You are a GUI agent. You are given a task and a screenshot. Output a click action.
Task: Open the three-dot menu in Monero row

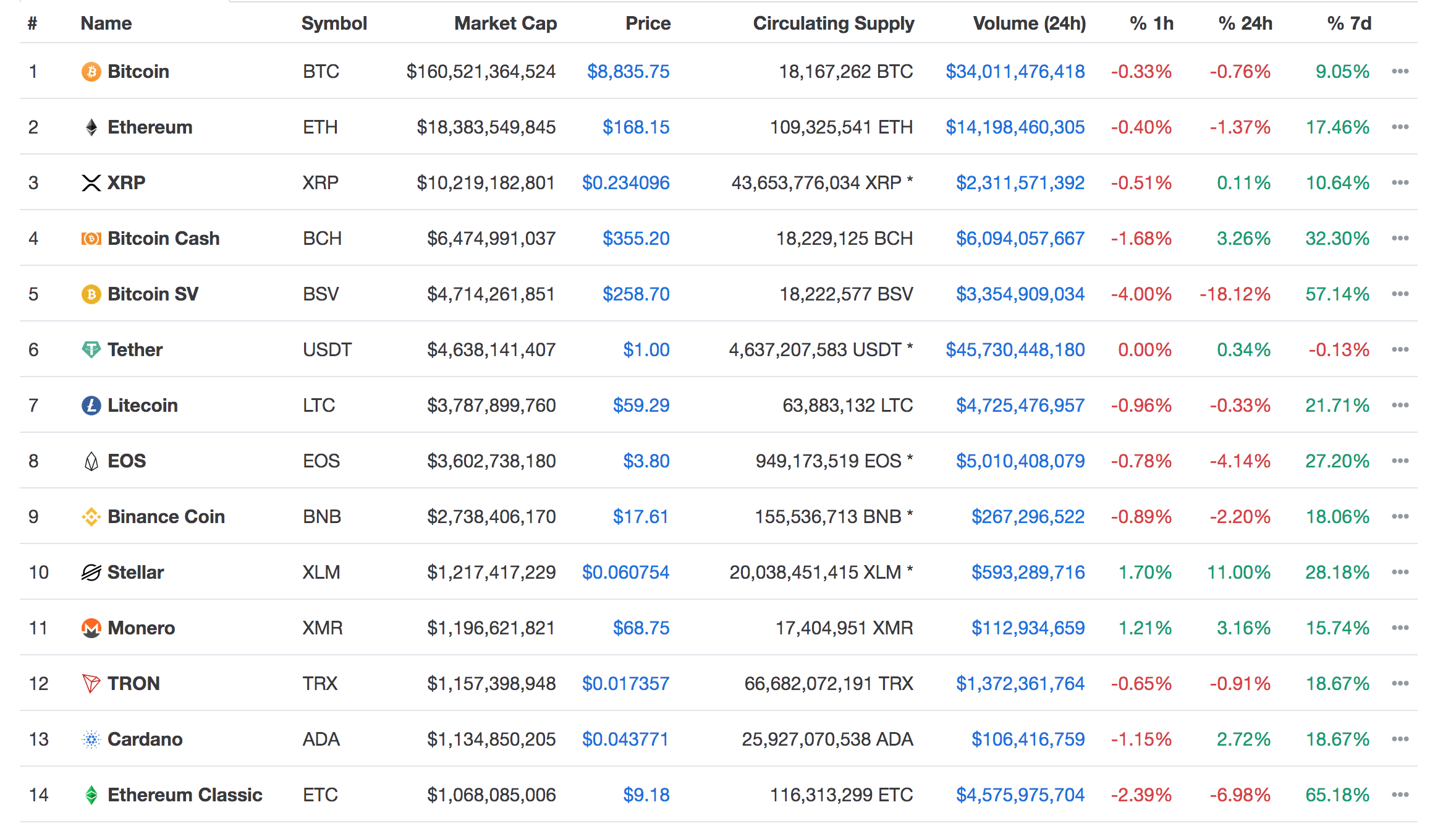(x=1400, y=628)
